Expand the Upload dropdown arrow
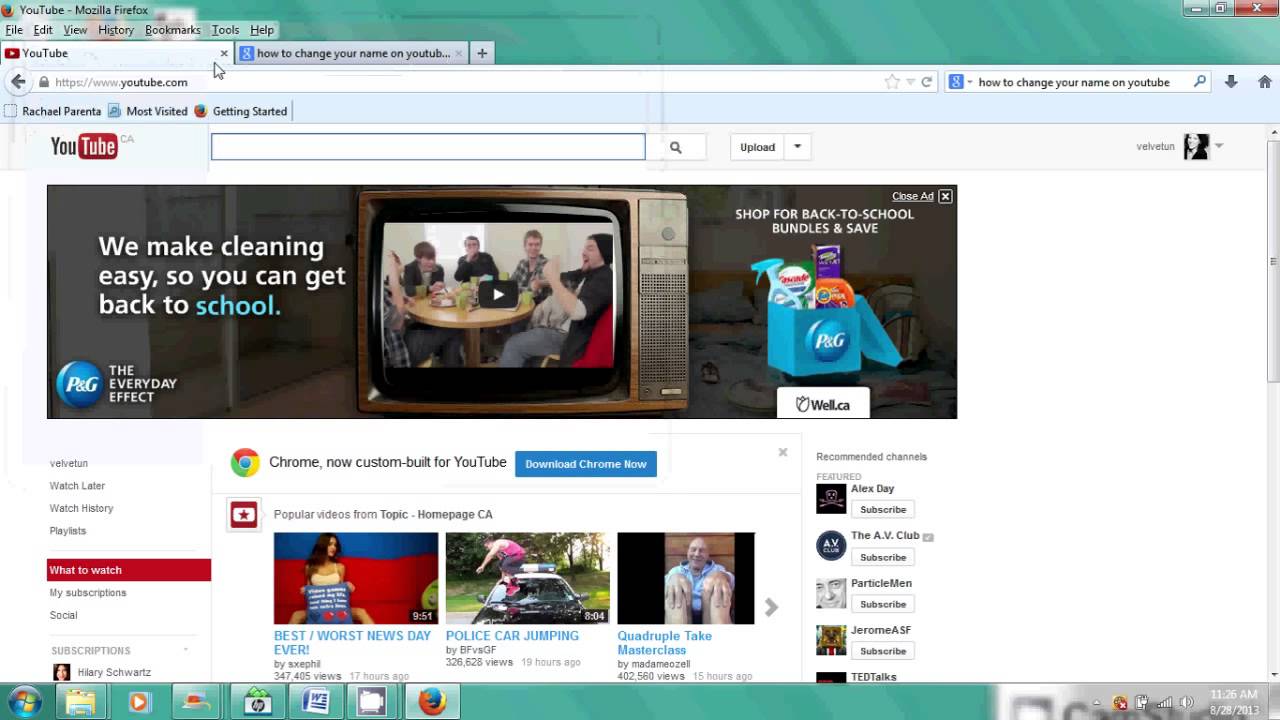The width and height of the screenshot is (1280, 720). tap(797, 147)
